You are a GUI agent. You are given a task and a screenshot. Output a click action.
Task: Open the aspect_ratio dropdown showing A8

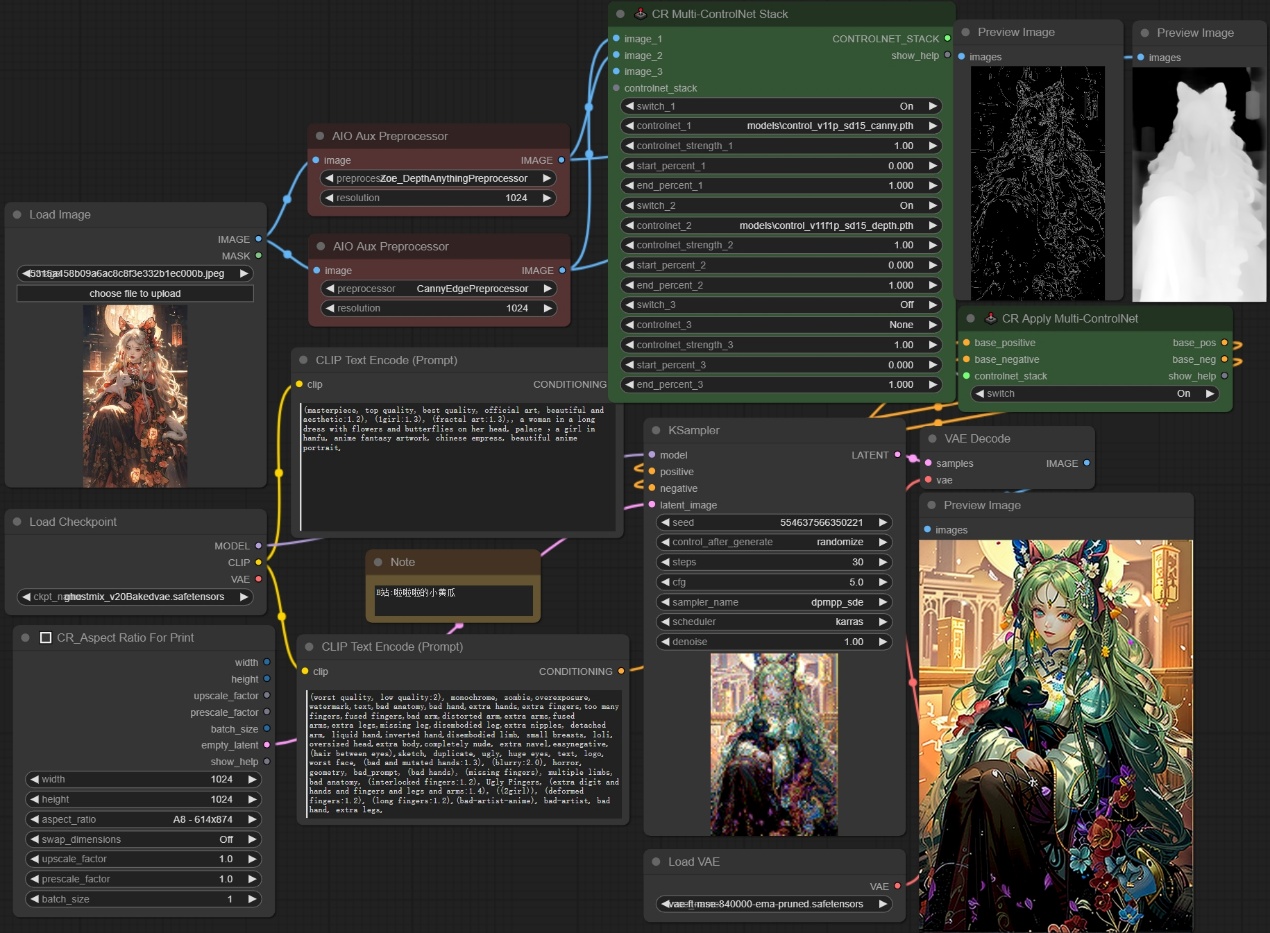click(x=143, y=820)
